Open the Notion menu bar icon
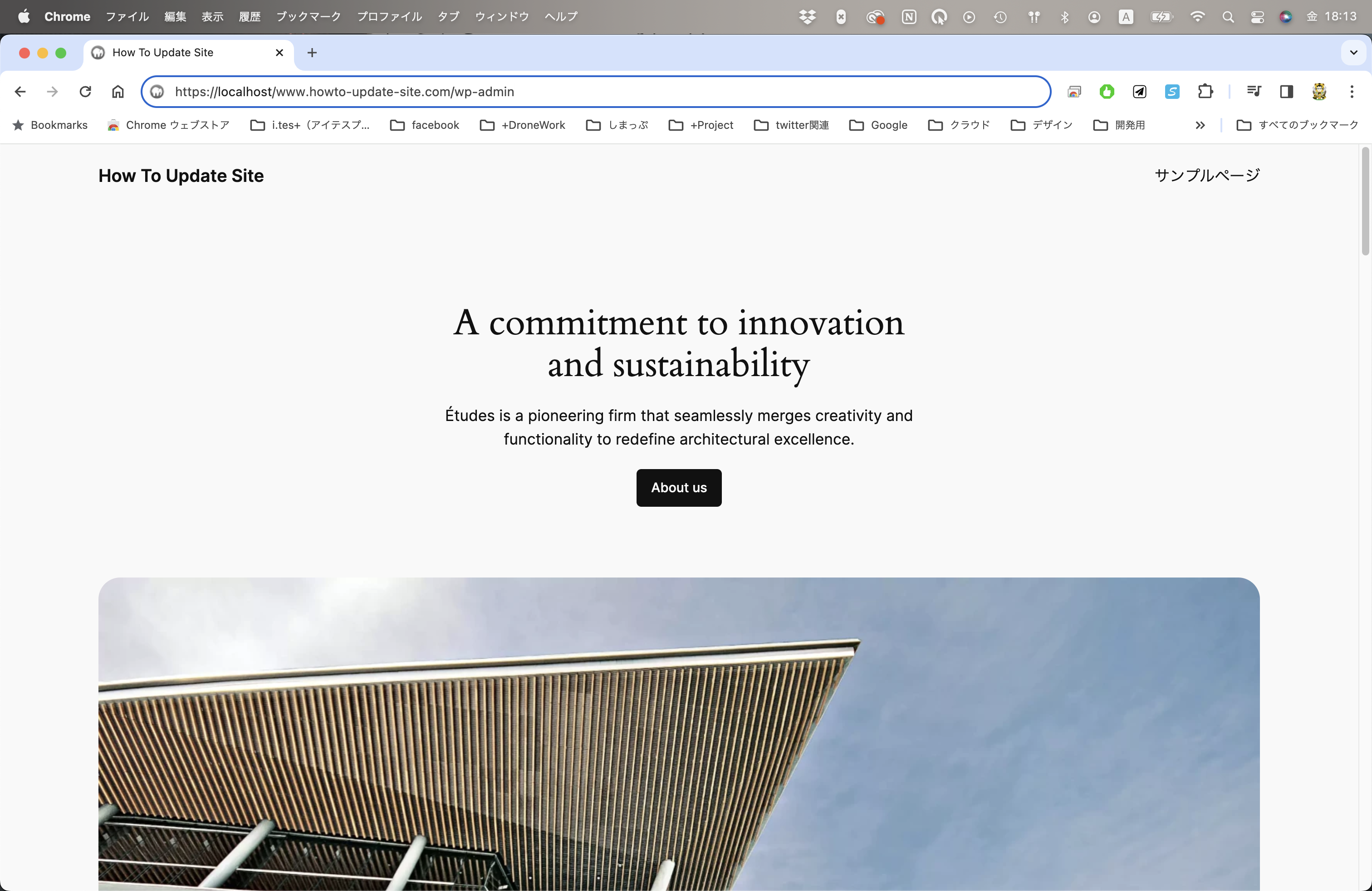Image resolution: width=1372 pixels, height=891 pixels. tap(909, 17)
